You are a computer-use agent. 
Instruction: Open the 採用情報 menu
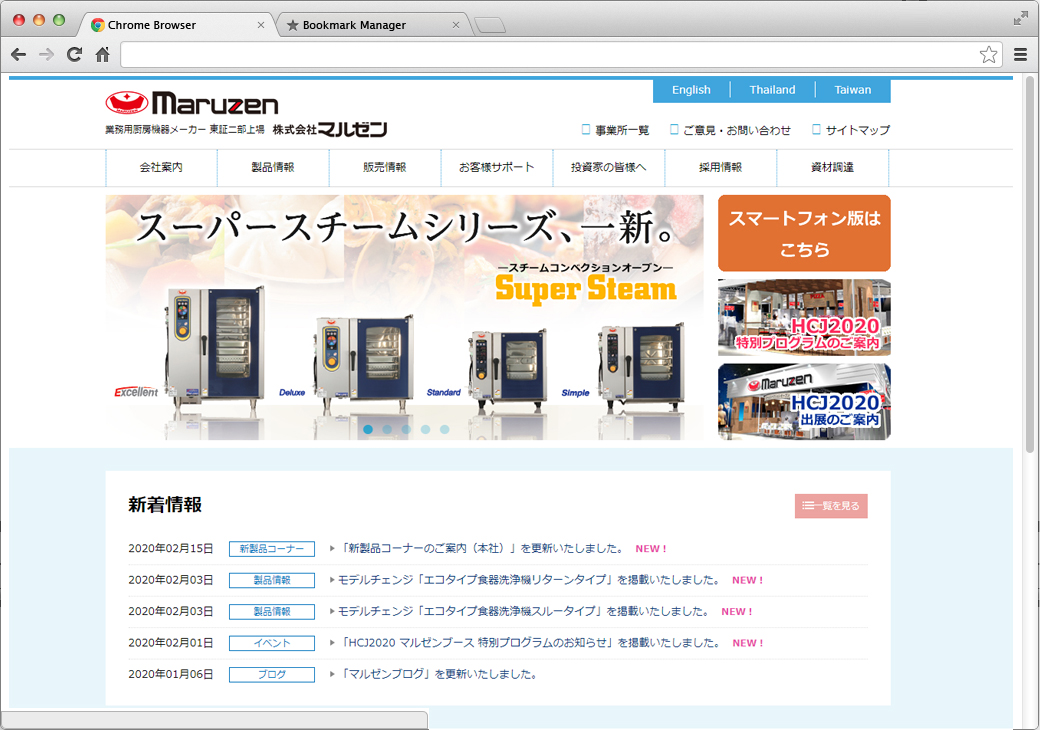(720, 168)
